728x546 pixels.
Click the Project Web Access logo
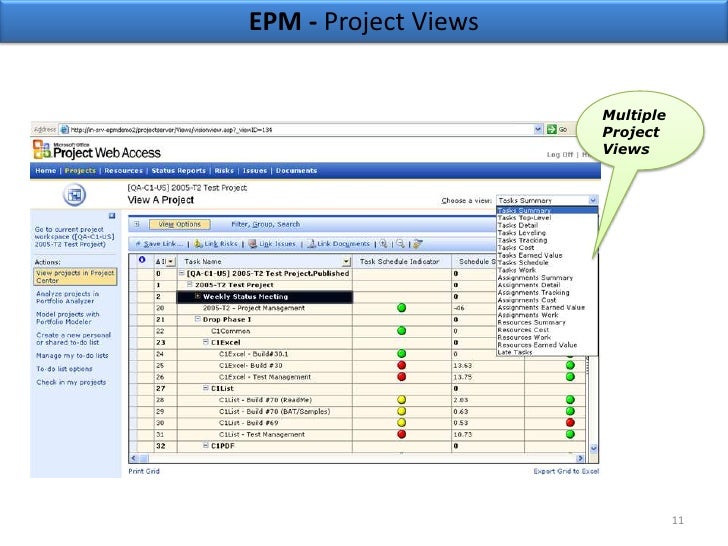coord(97,150)
